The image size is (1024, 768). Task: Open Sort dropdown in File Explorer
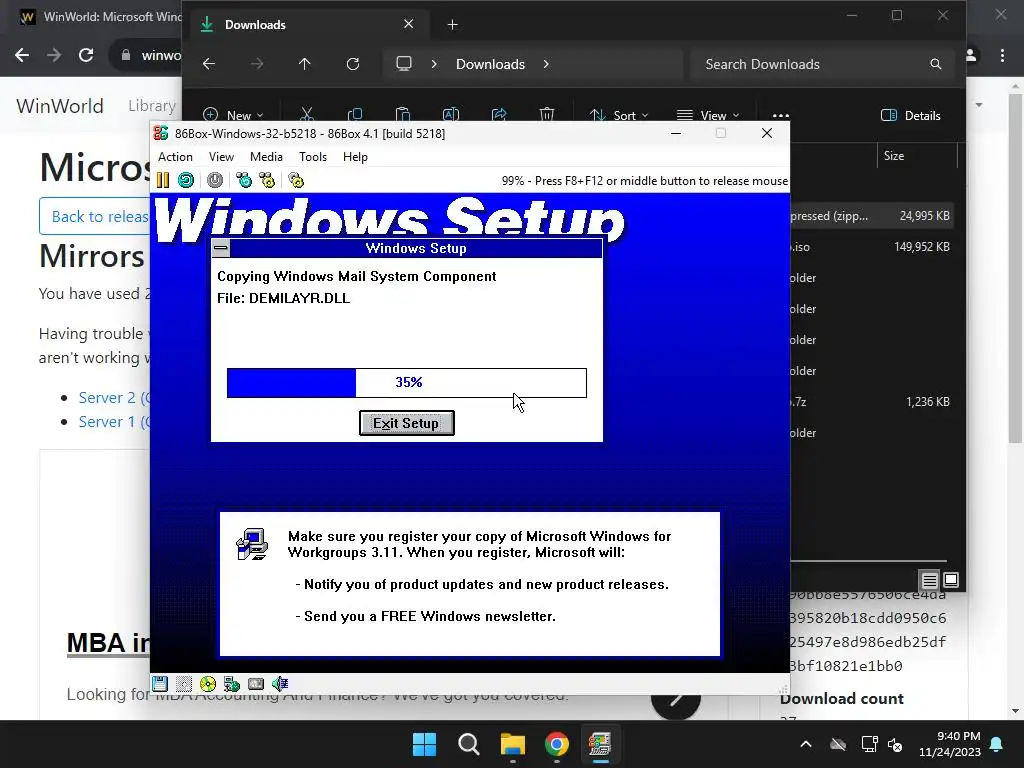(618, 115)
